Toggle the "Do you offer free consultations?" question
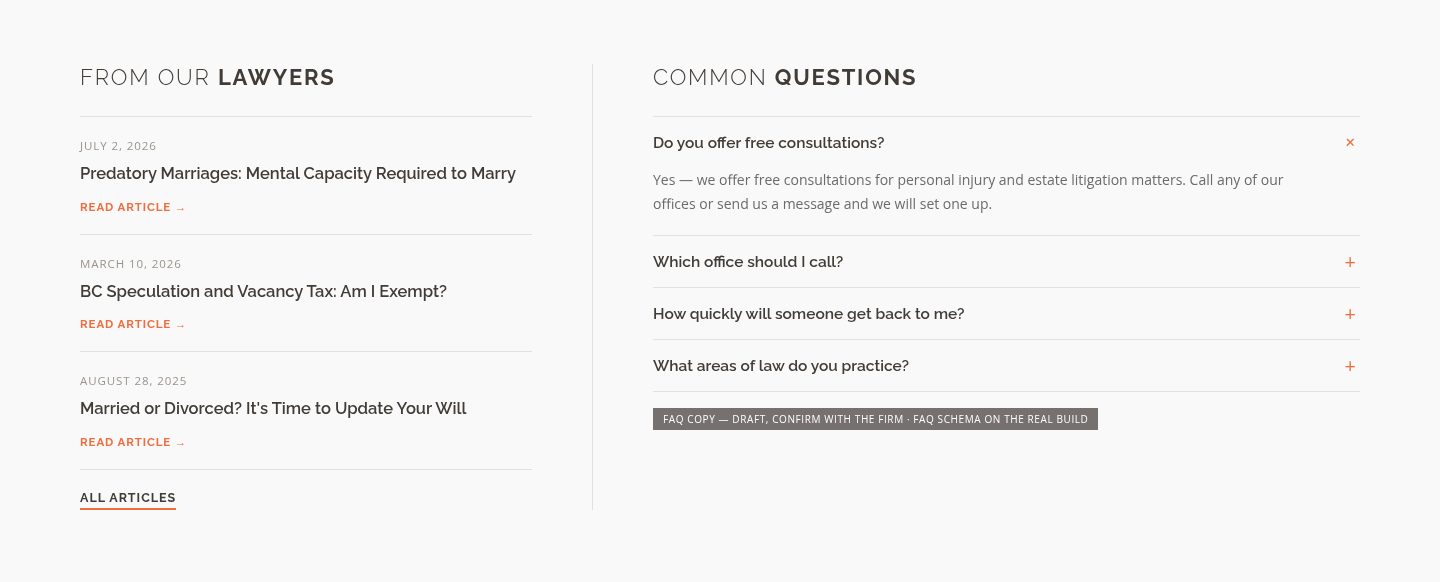The image size is (1440, 582). point(1006,143)
